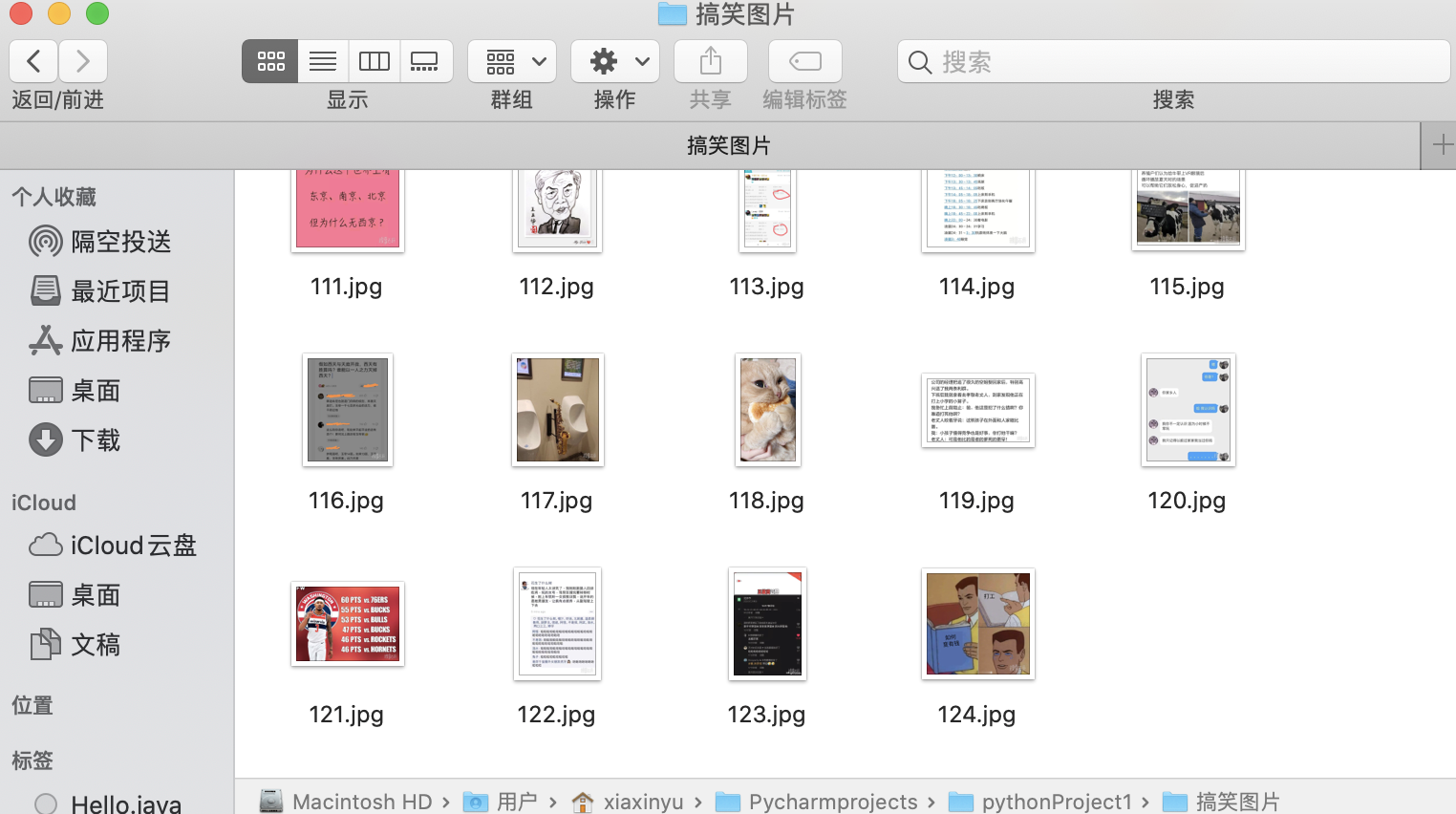Open the 共享 share menu
This screenshot has width=1456, height=814.
click(x=710, y=60)
